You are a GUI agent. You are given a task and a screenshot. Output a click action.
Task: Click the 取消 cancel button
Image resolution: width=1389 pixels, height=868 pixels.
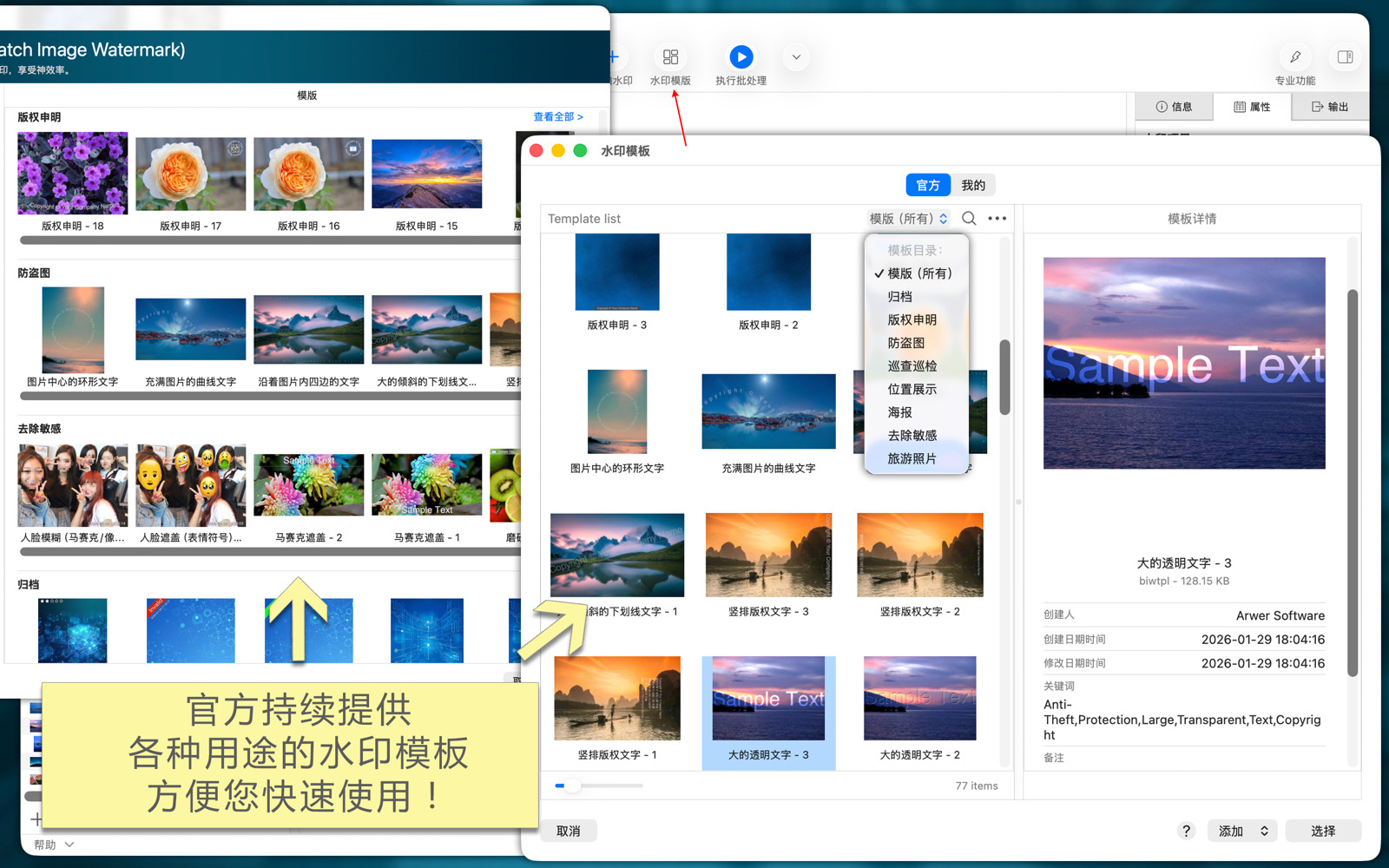click(569, 831)
